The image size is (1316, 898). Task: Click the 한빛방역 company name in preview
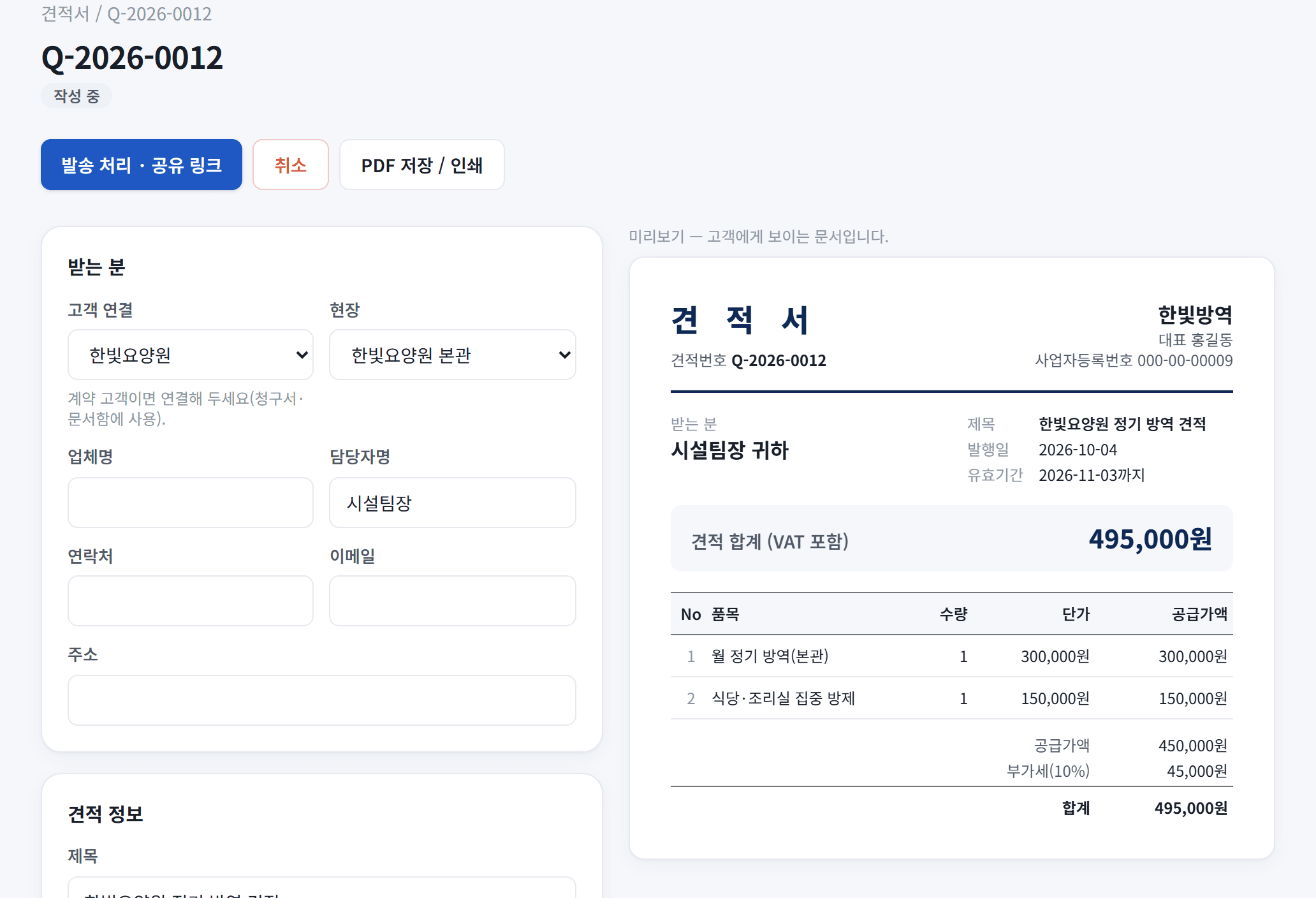tap(1195, 314)
